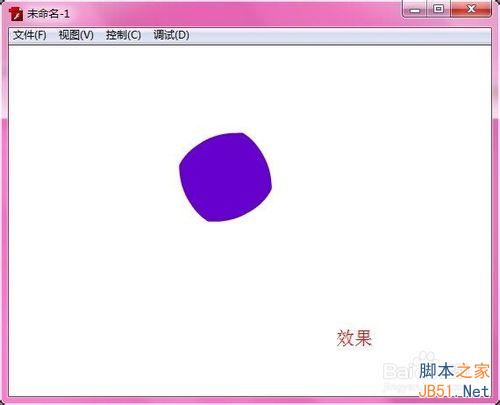Minimize the 未命名-1 window
This screenshot has width=500, height=405.
tap(415, 9)
